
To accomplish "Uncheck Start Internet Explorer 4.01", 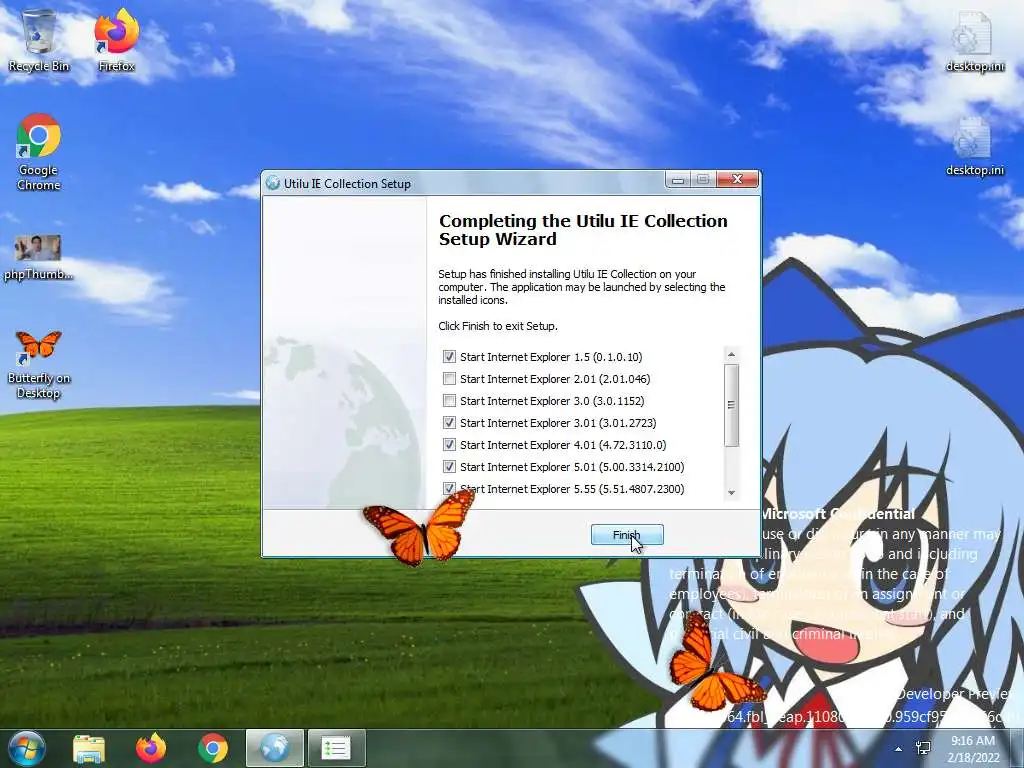I will (449, 445).
